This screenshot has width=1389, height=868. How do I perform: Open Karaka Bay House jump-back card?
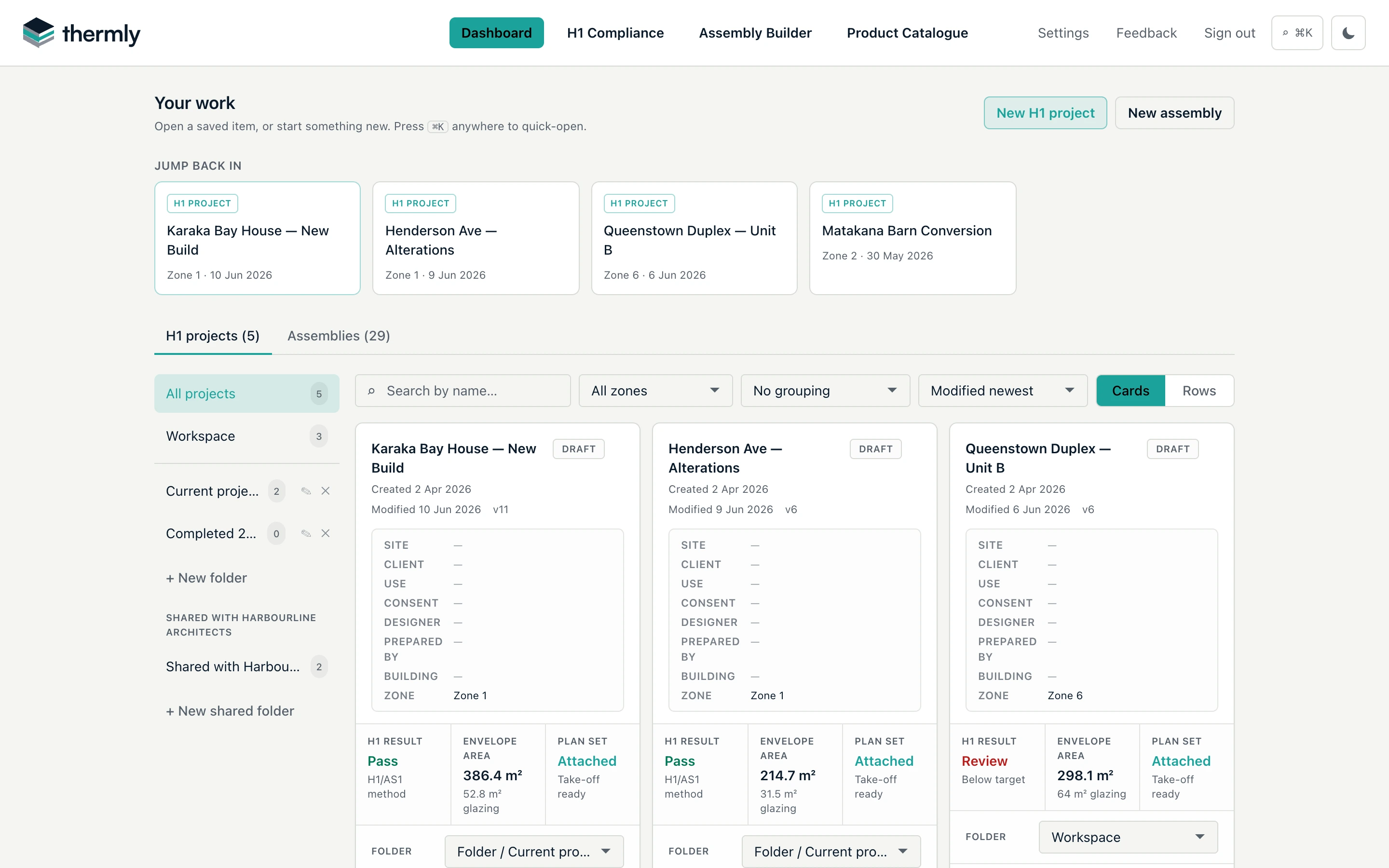pos(257,238)
